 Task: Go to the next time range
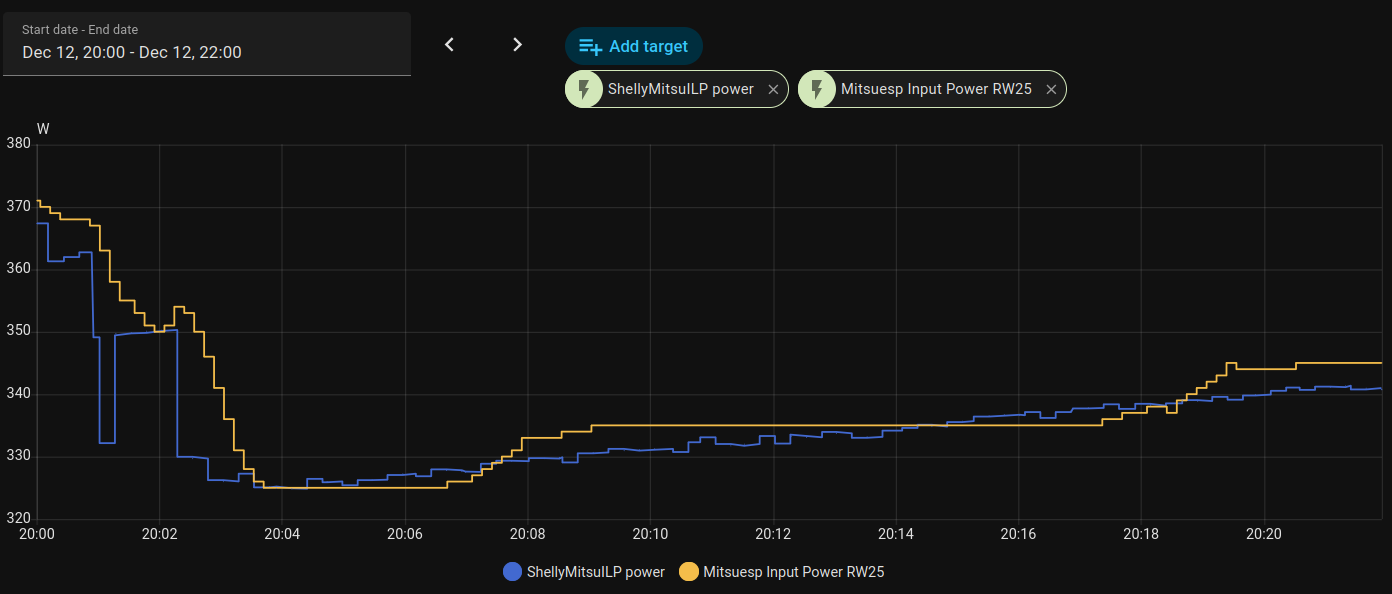click(517, 45)
